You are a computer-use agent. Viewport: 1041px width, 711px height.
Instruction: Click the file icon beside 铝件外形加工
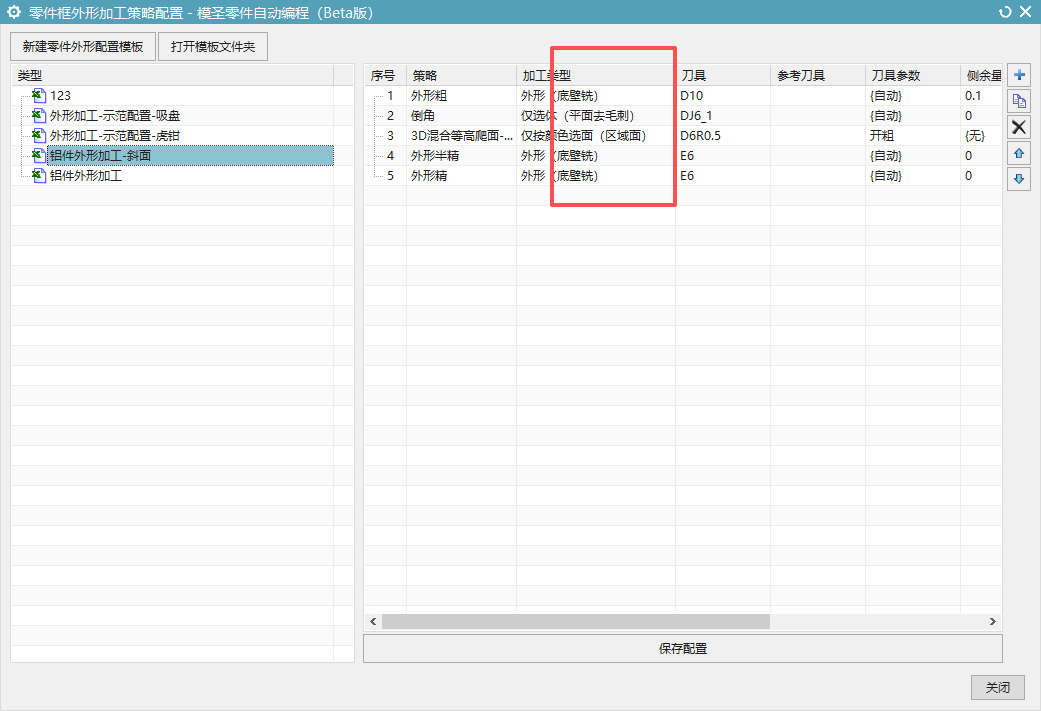[39, 175]
